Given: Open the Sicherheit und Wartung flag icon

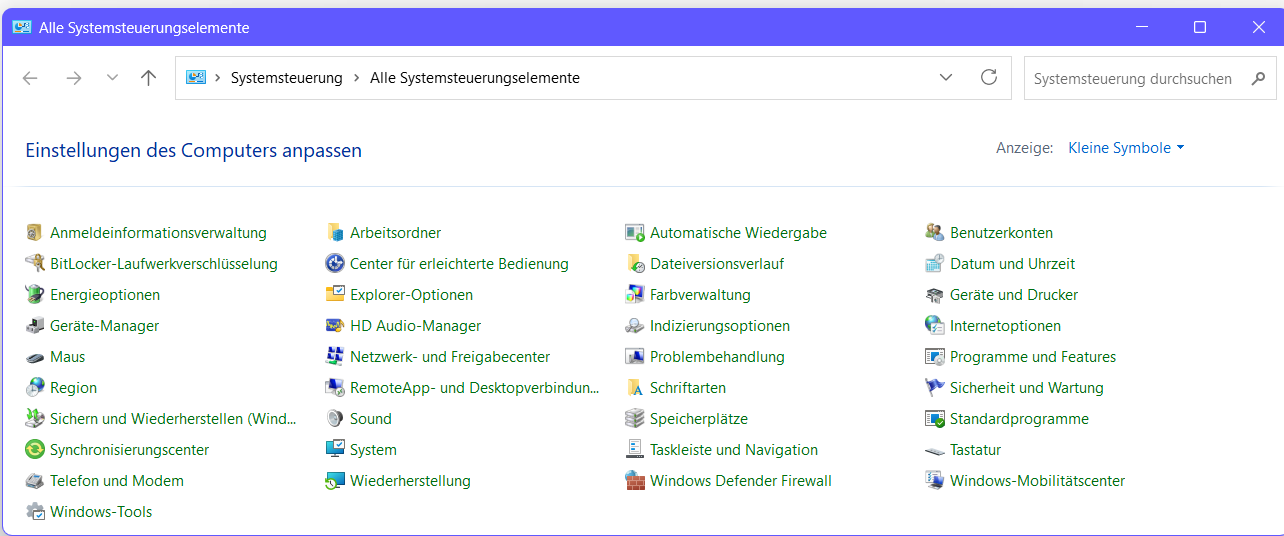Looking at the screenshot, I should click(x=935, y=388).
